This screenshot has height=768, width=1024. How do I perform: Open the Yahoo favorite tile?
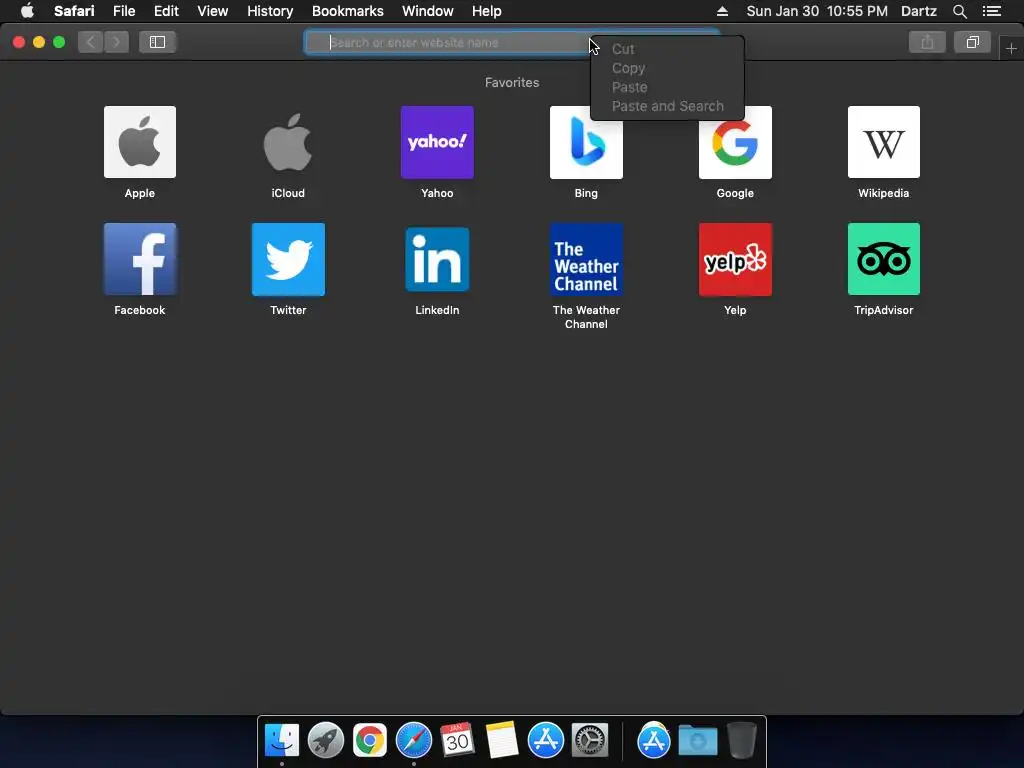click(x=437, y=142)
